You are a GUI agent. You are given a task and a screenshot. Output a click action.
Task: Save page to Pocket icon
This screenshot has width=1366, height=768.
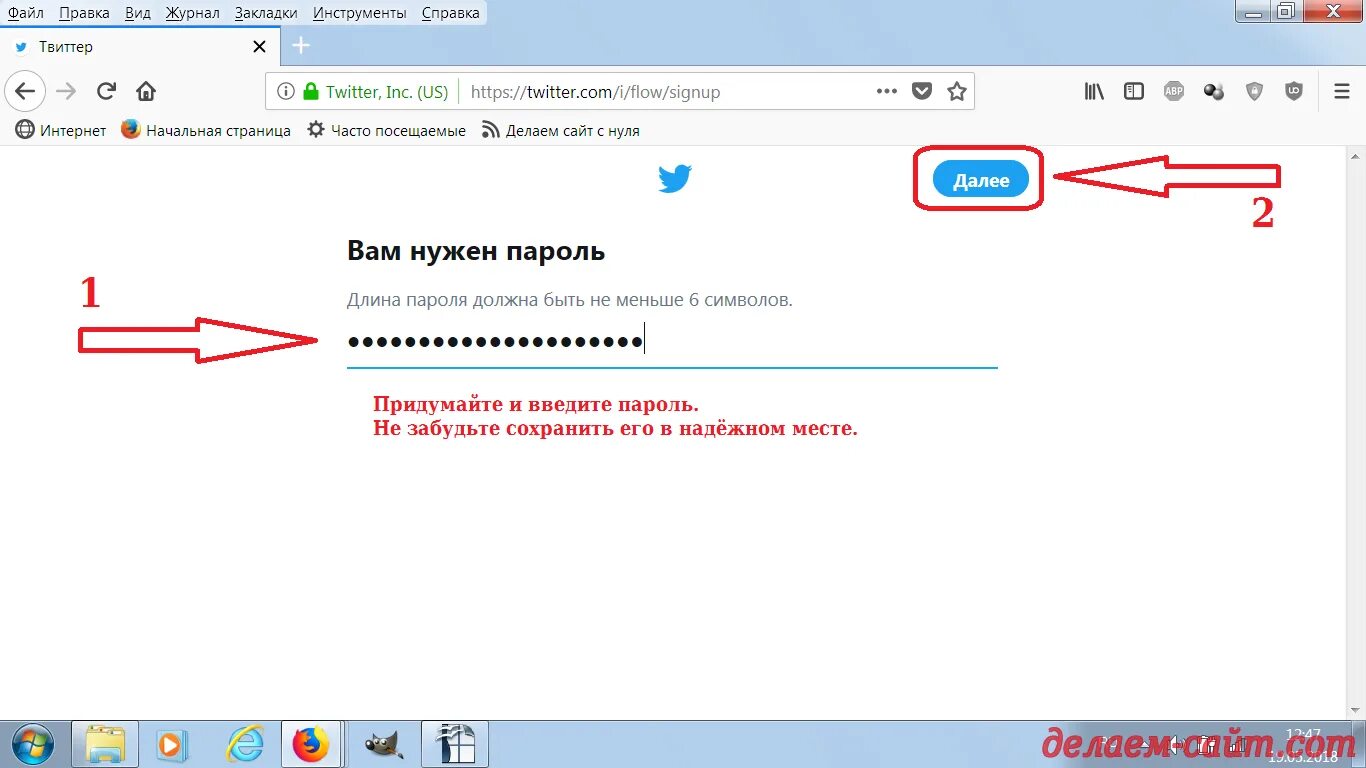tap(922, 92)
